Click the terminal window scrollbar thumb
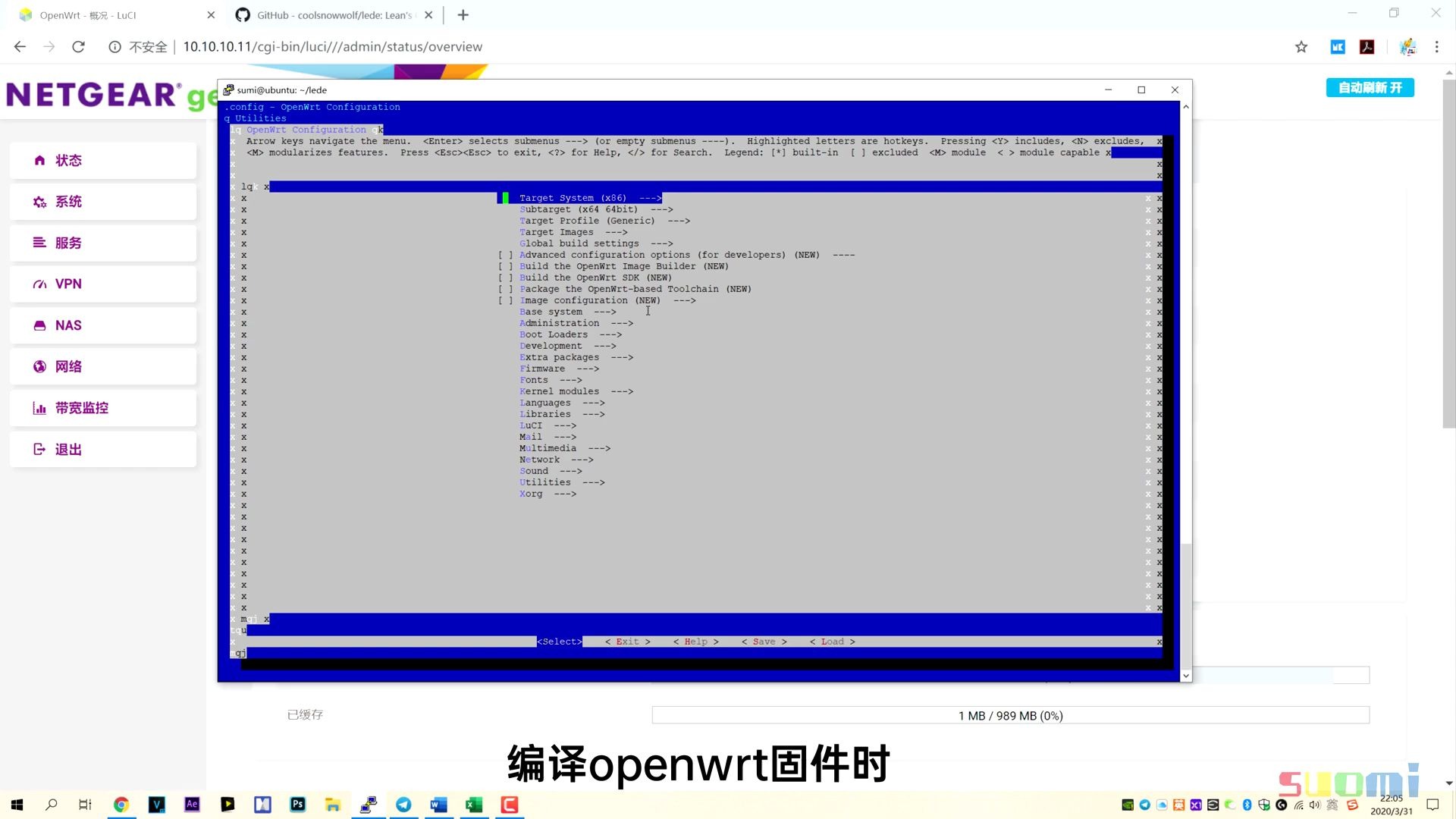The height and width of the screenshot is (819, 1456). tap(1186, 607)
